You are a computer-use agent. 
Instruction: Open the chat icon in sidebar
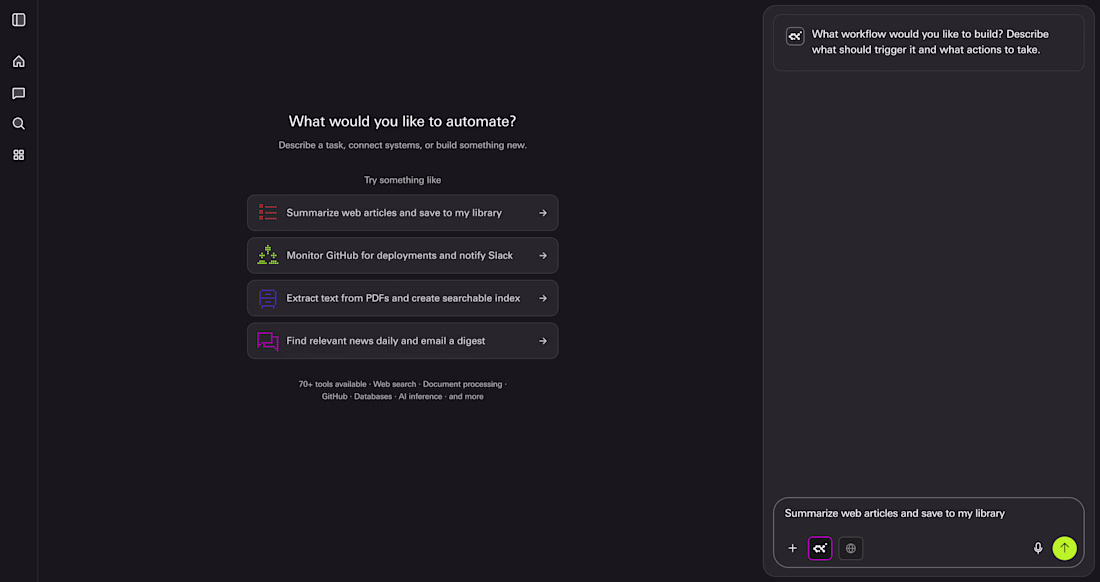pyautogui.click(x=18, y=93)
